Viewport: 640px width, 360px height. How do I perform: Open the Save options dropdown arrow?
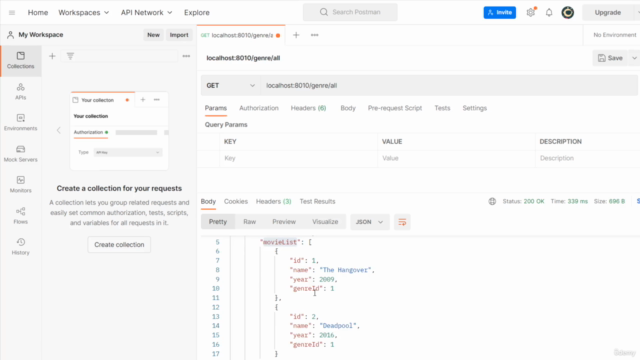[634, 58]
